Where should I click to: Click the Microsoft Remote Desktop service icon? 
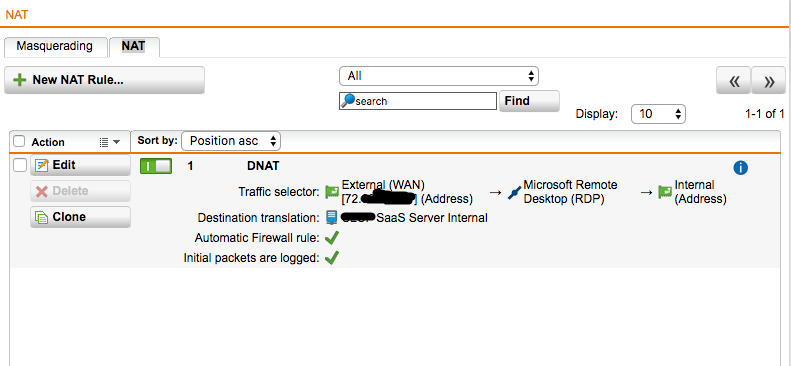pyautogui.click(x=514, y=192)
